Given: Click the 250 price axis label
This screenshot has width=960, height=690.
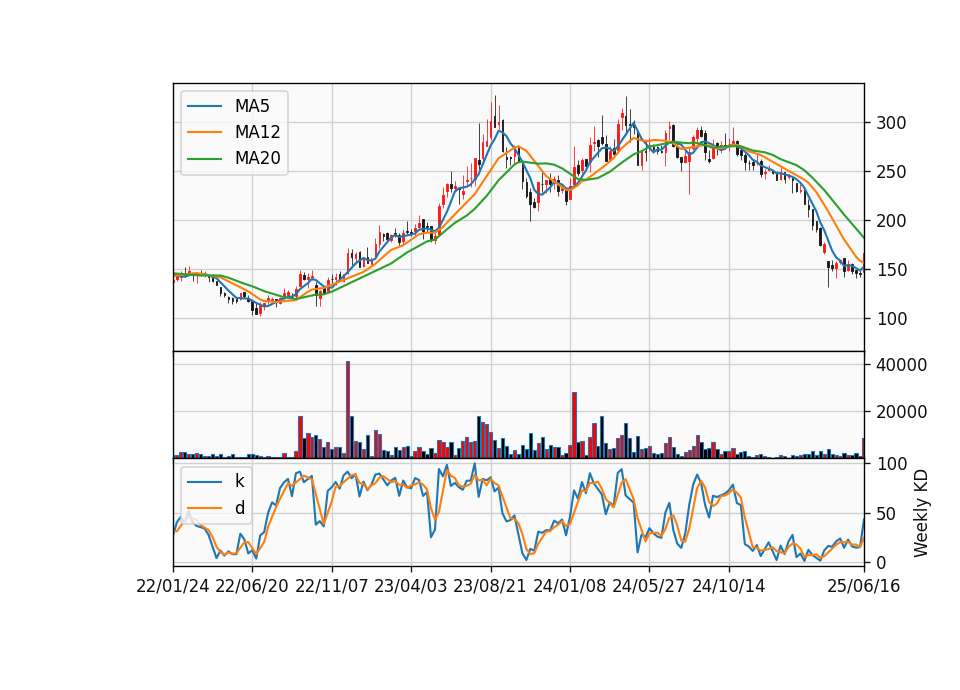Looking at the screenshot, I should (891, 172).
